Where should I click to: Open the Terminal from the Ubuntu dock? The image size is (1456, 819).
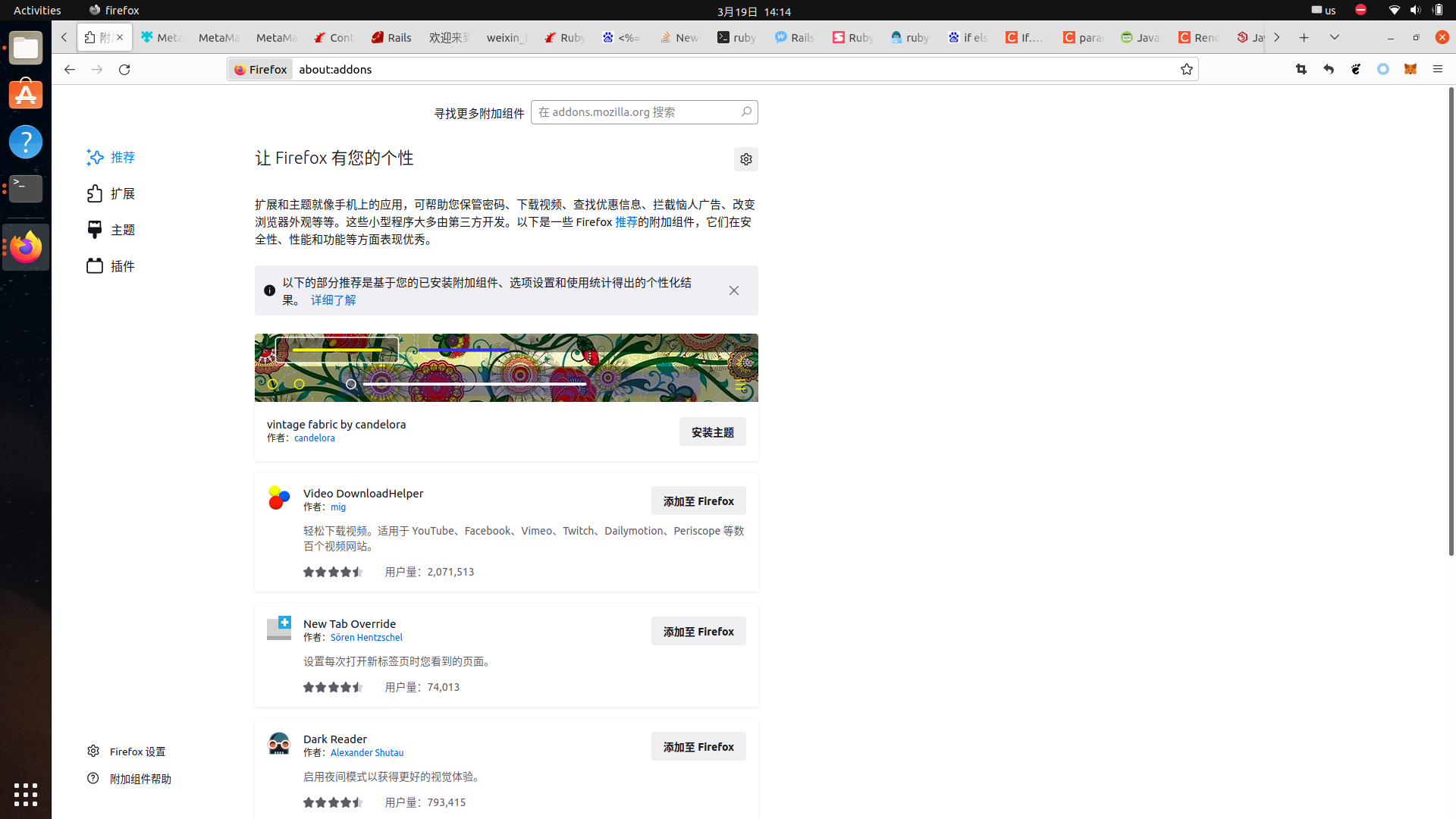click(26, 188)
